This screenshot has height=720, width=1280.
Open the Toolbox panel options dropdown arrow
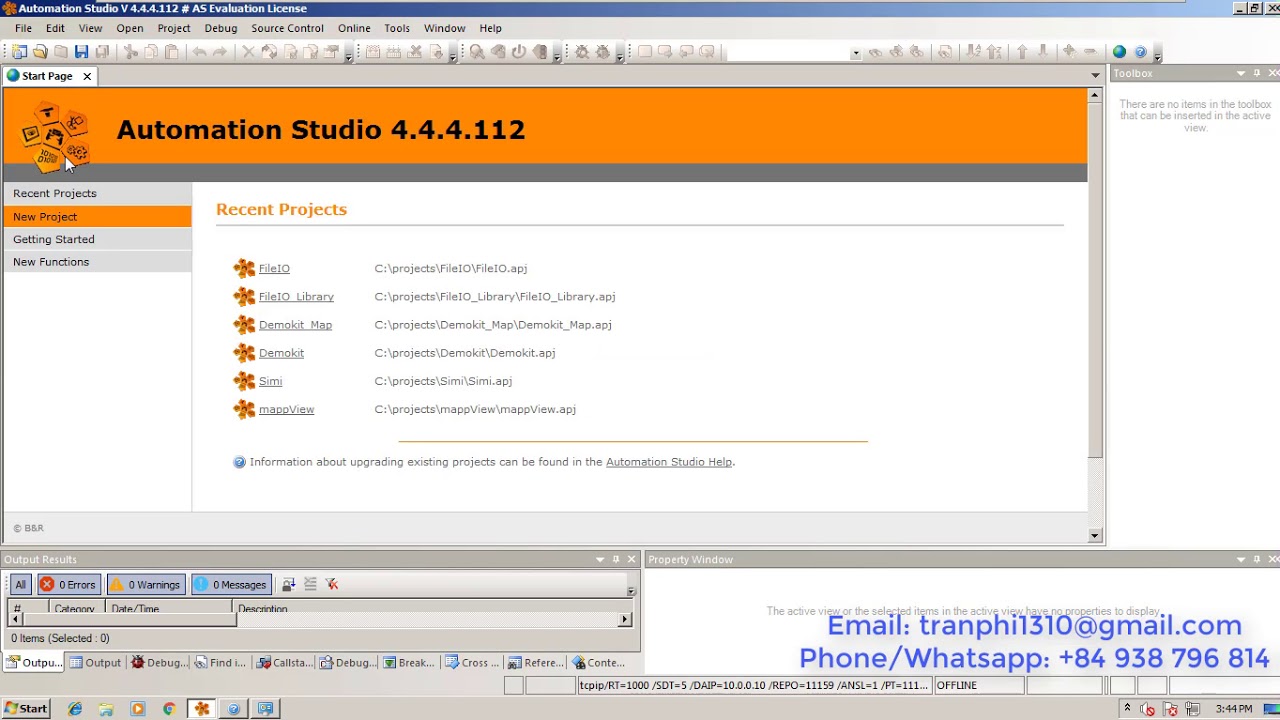pyautogui.click(x=1241, y=73)
